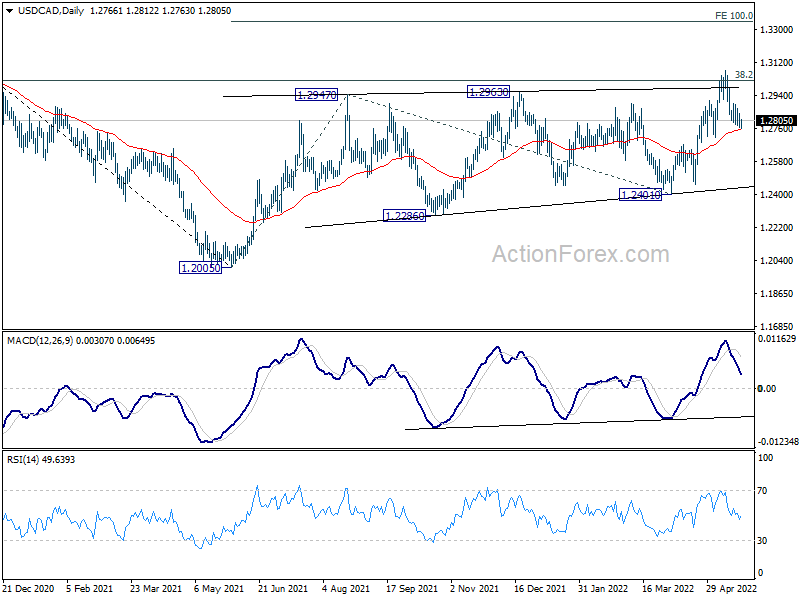800x600 pixels.
Task: Click the 29 Apr 2022 date marker
Action: [x=724, y=589]
